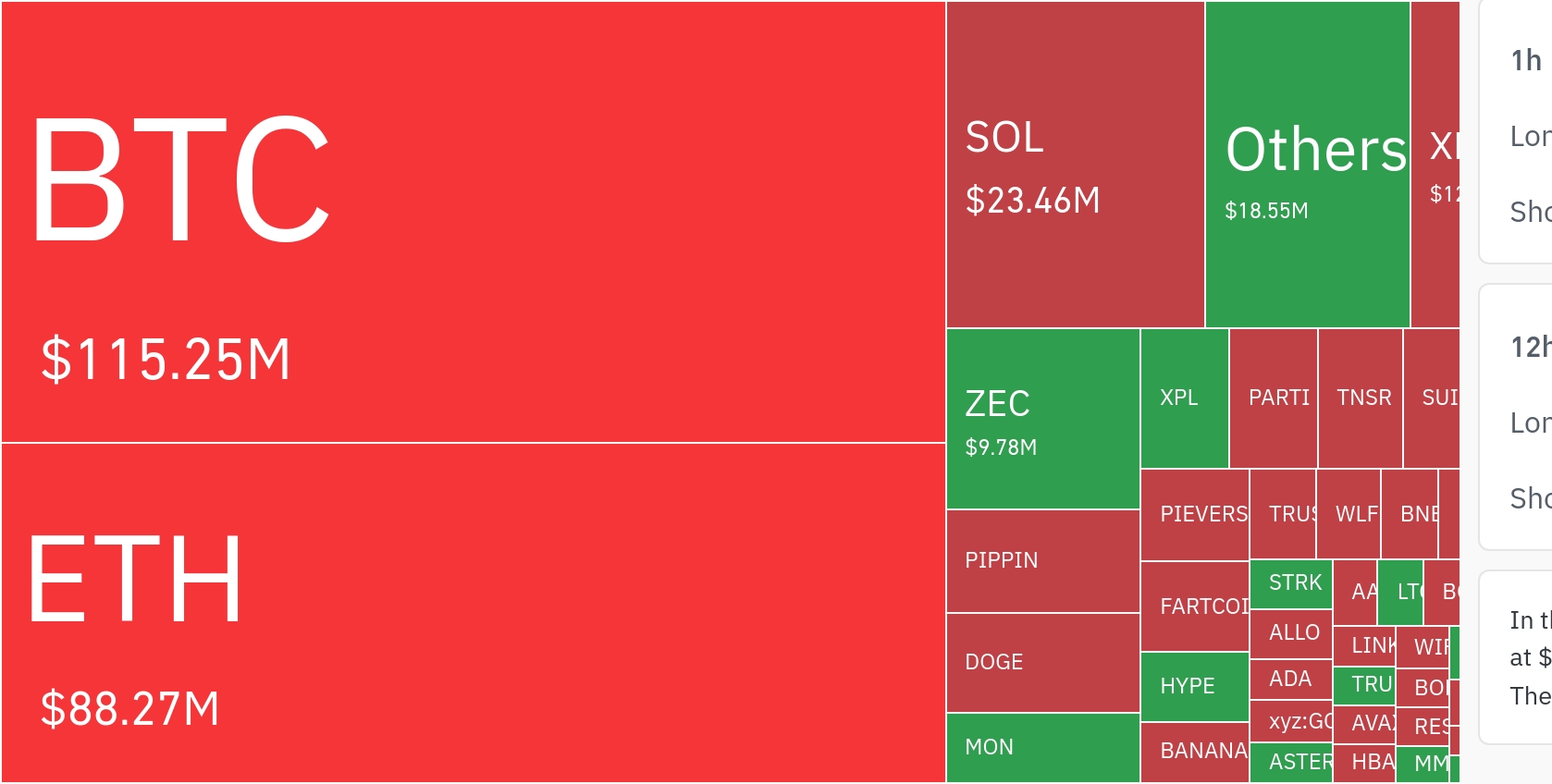This screenshot has width=1552, height=784.
Task: Select the green MON tile
Action: point(1042,747)
